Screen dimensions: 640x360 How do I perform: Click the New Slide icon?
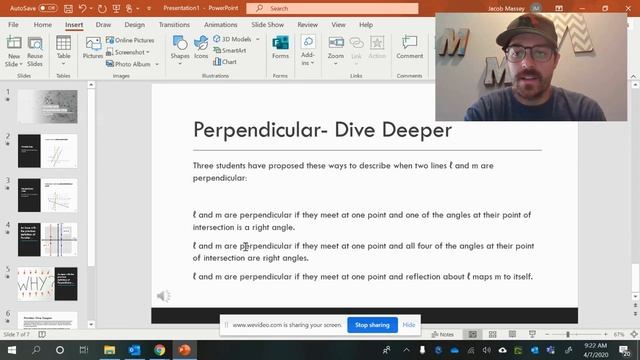pyautogui.click(x=14, y=43)
